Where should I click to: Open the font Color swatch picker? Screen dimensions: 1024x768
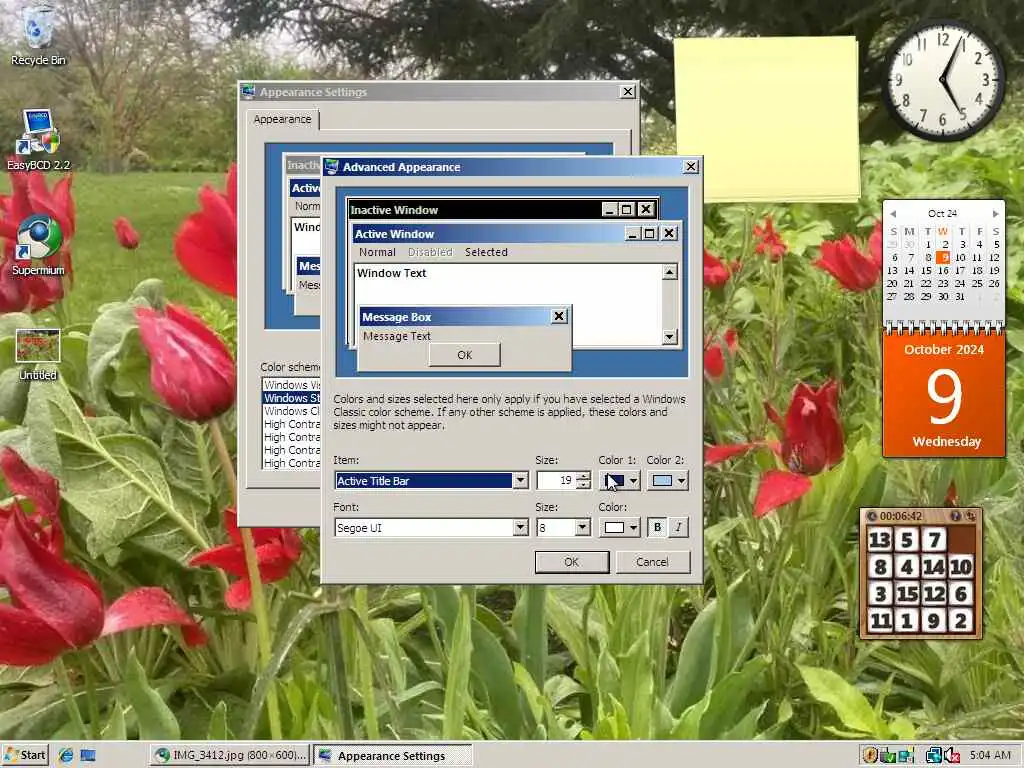(619, 528)
